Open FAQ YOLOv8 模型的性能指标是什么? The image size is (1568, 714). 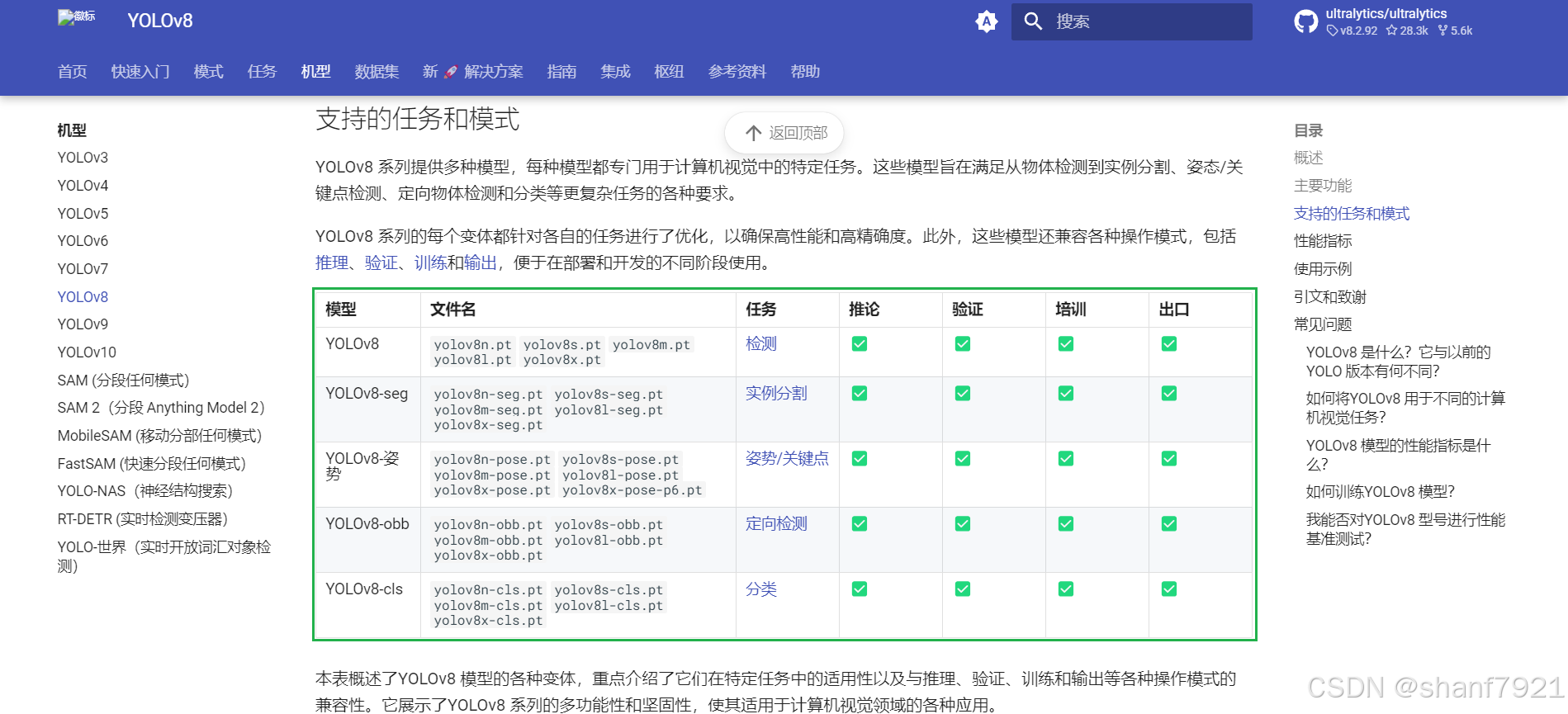(1398, 455)
